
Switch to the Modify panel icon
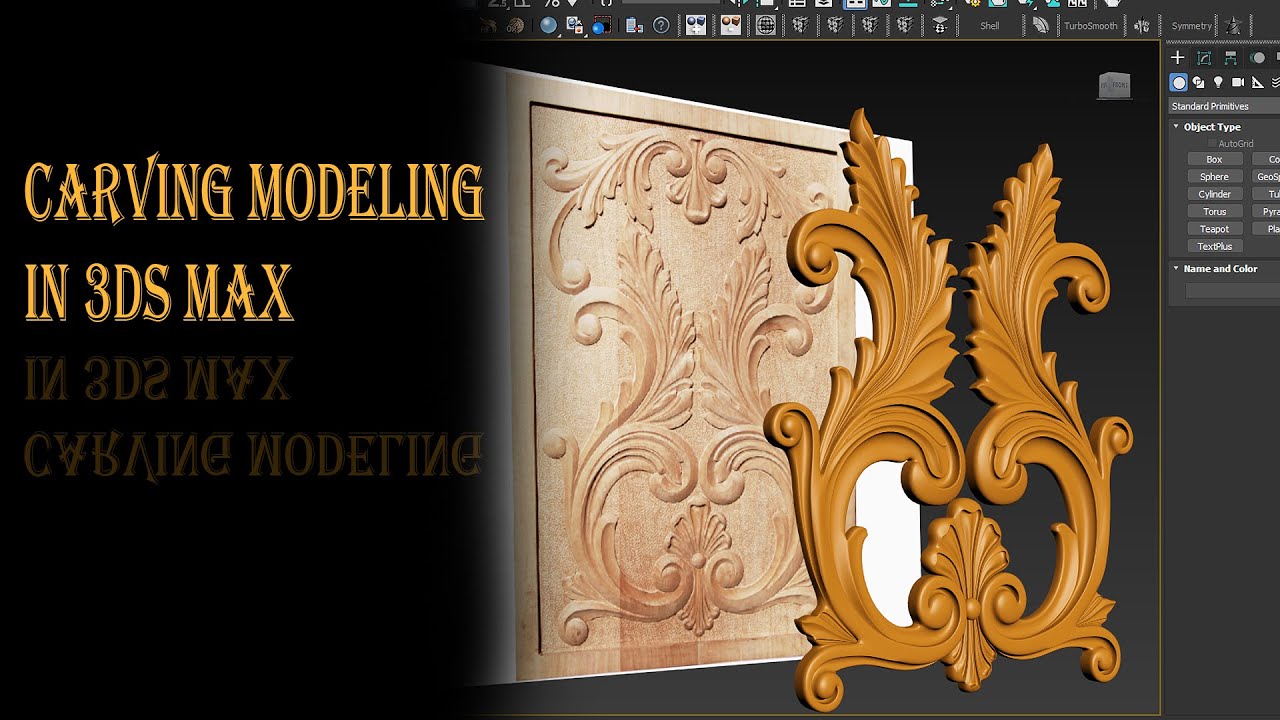coord(1204,58)
